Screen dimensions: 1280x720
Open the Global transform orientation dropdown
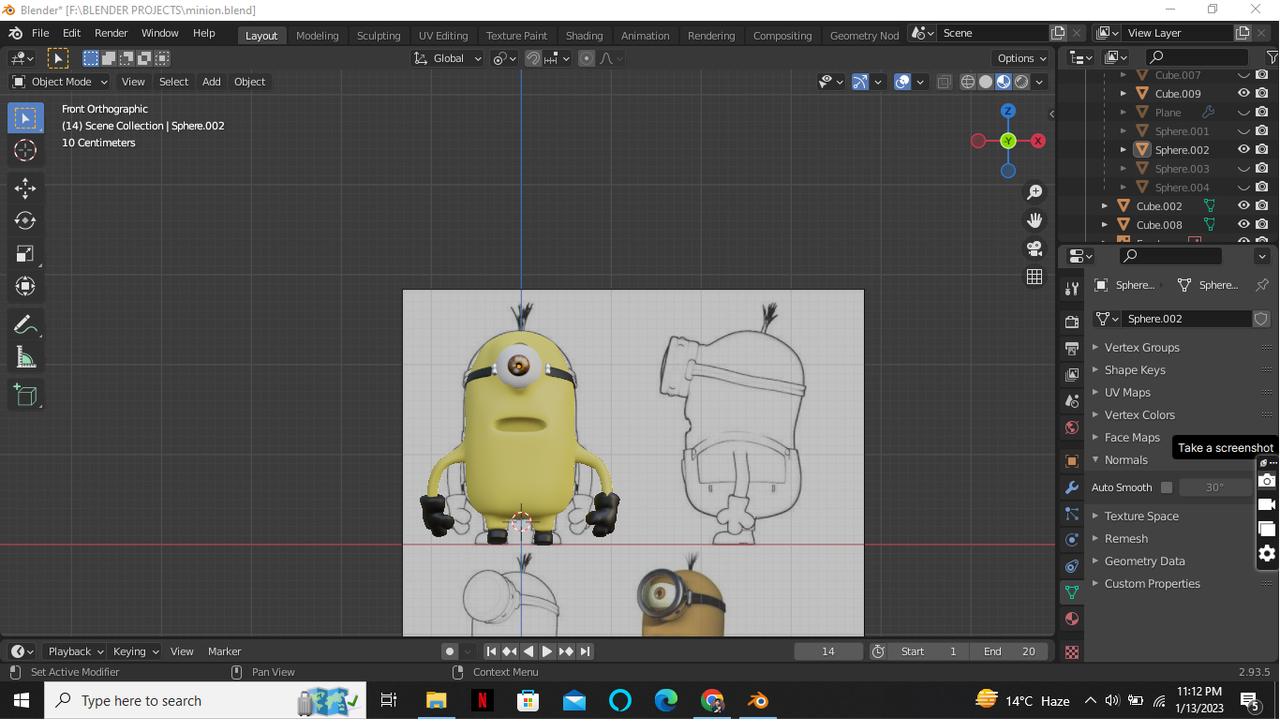click(448, 58)
